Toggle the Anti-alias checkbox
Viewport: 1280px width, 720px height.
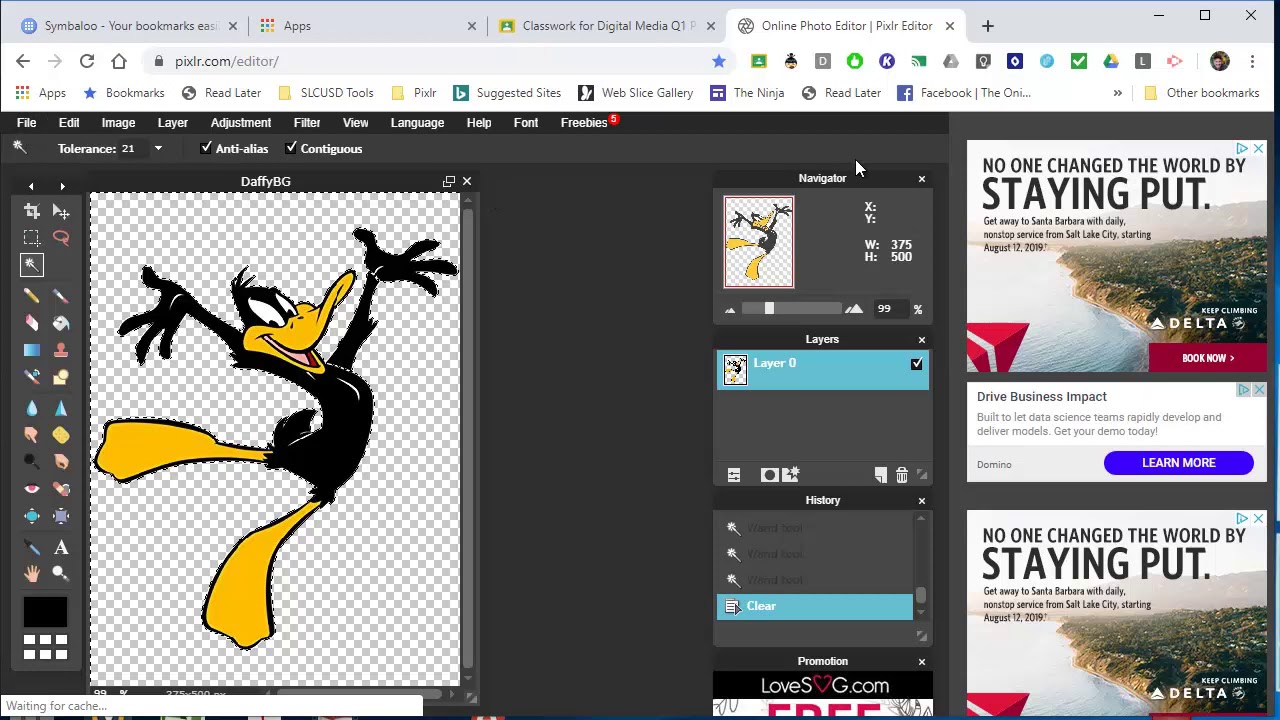[206, 148]
